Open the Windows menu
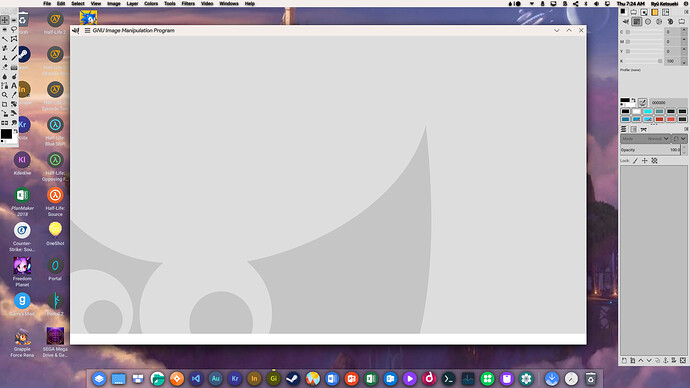The height and width of the screenshot is (388, 690). click(x=229, y=4)
